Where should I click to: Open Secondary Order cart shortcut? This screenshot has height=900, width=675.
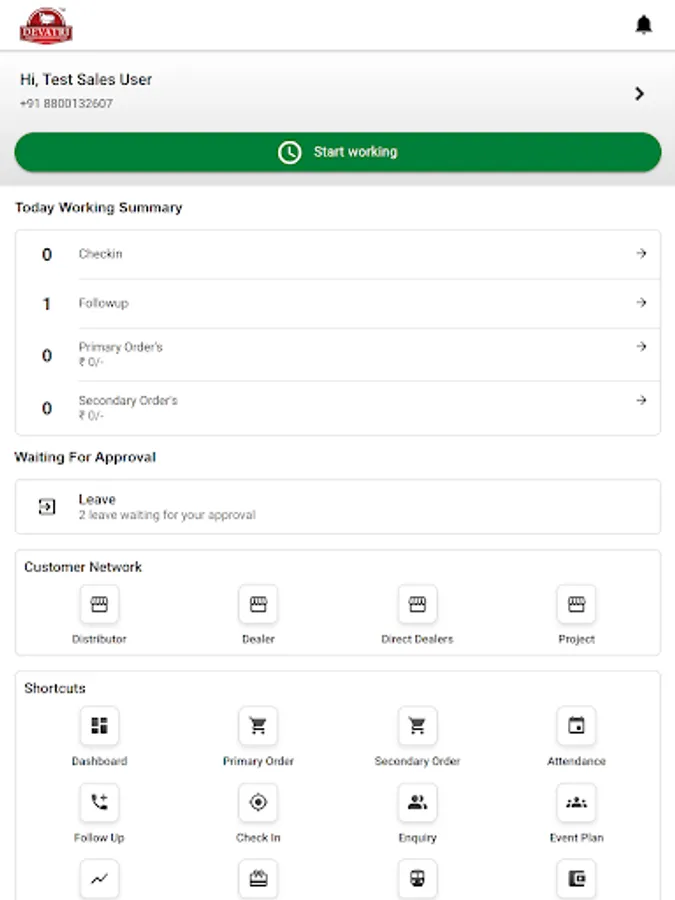(x=417, y=727)
